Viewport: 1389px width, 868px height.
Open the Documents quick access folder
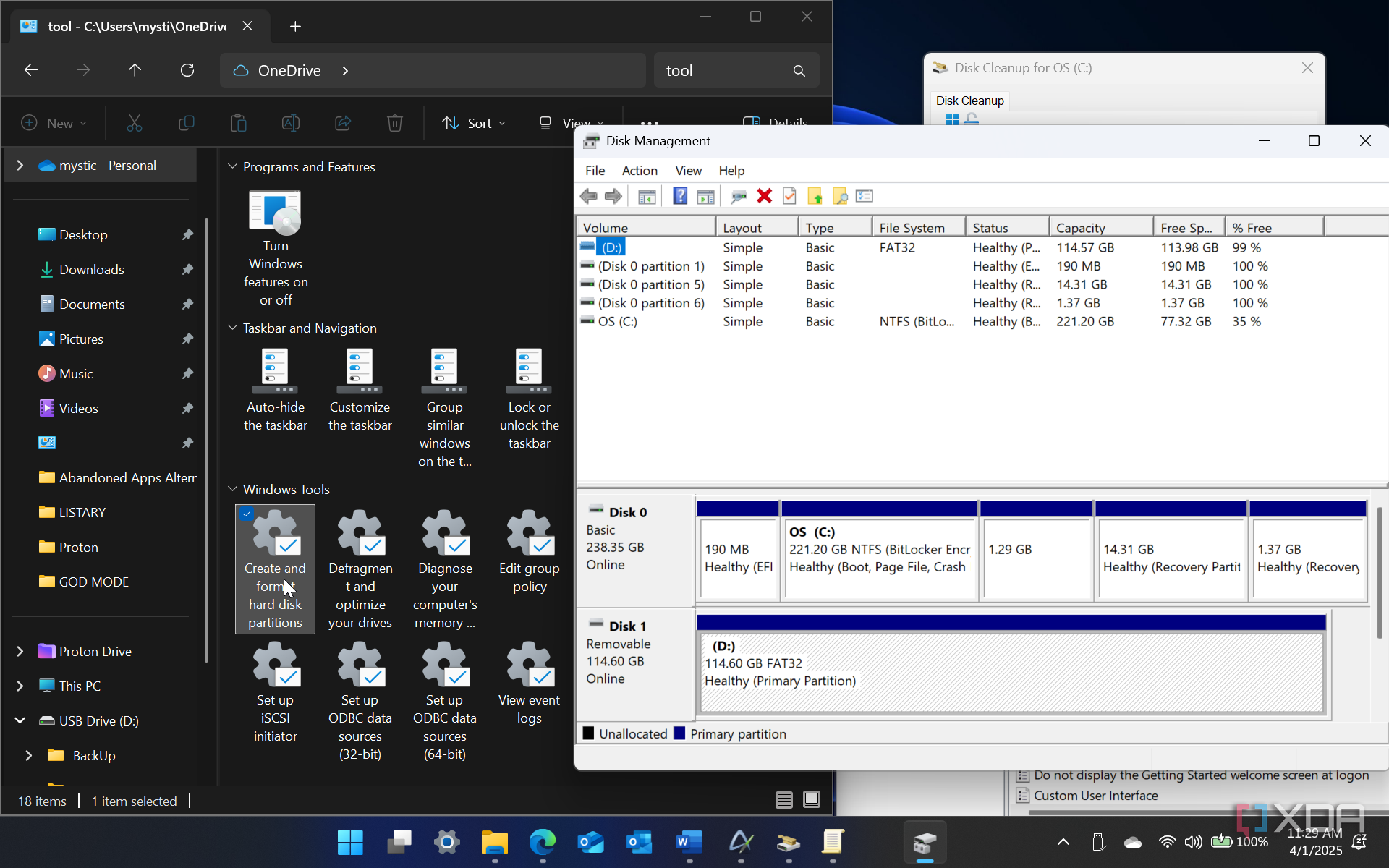pyautogui.click(x=92, y=305)
